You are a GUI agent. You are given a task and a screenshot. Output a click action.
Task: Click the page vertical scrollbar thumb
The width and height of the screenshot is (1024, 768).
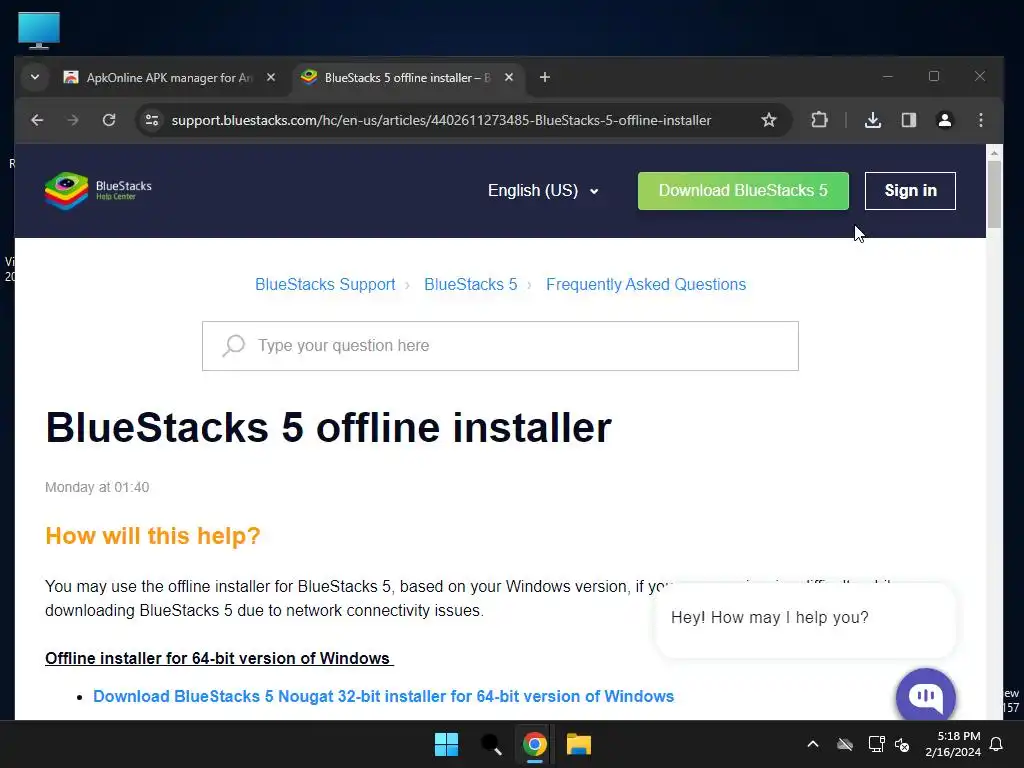click(x=994, y=194)
